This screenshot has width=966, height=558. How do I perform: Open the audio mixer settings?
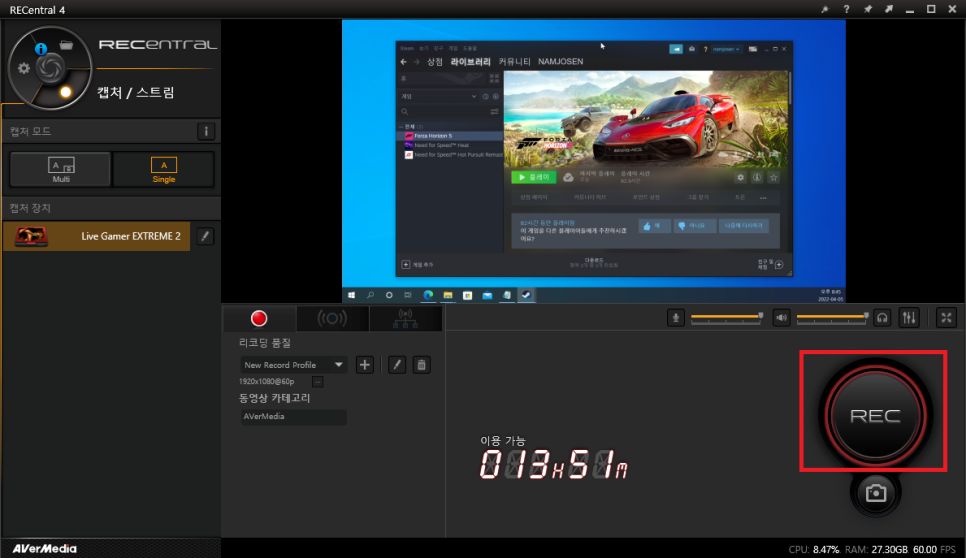909,318
